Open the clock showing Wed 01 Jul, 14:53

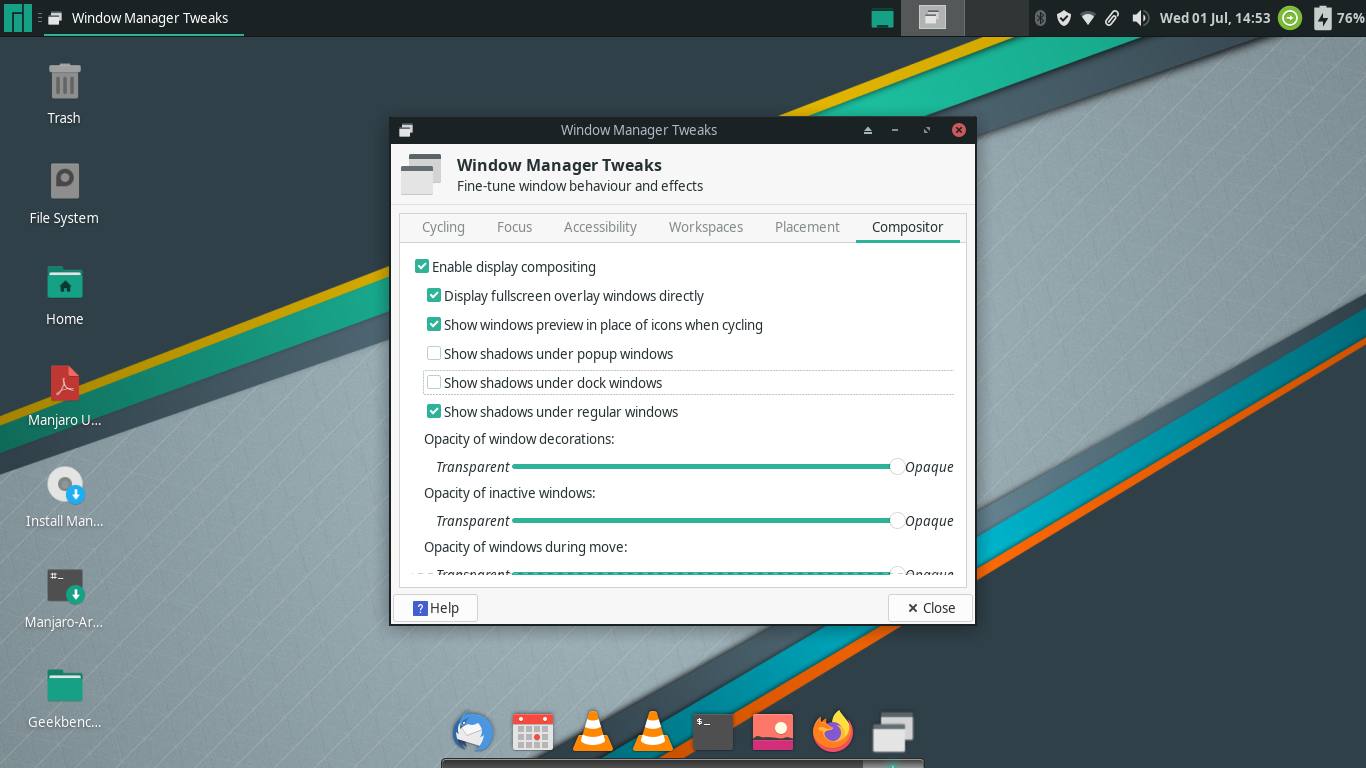coord(1215,18)
